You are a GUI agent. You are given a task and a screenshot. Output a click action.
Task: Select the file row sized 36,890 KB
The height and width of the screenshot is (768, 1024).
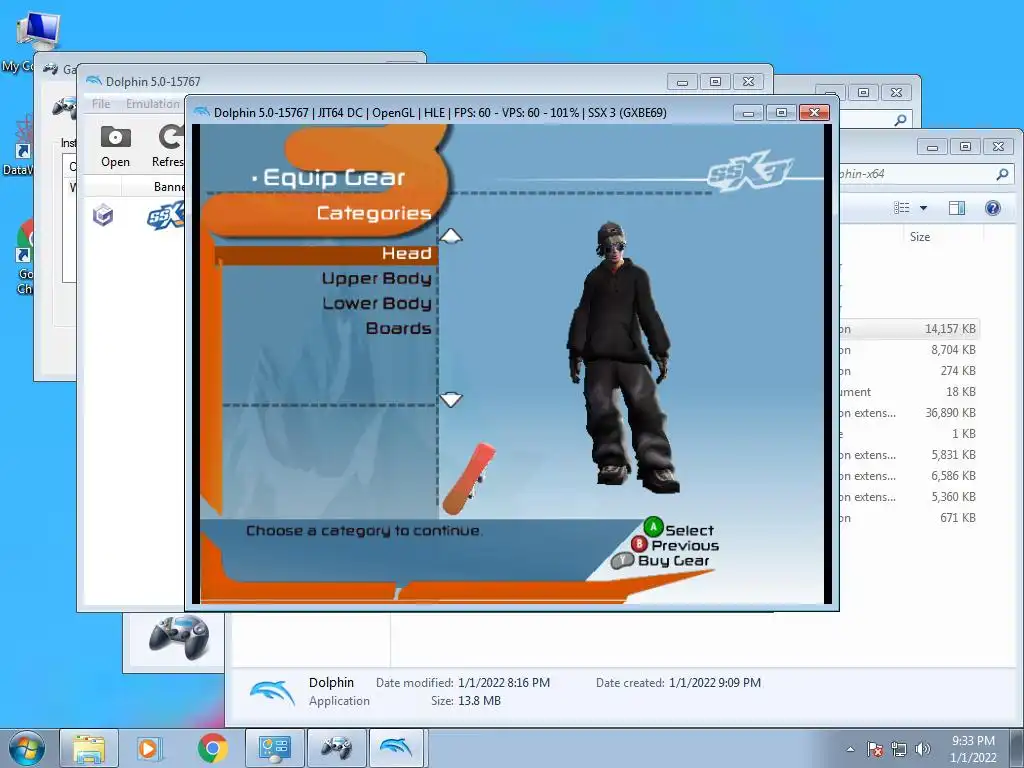click(x=909, y=413)
